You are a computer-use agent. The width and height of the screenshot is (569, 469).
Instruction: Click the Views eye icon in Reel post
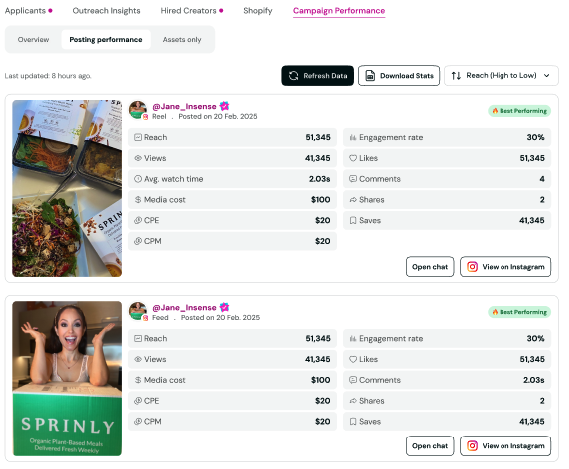[138, 158]
